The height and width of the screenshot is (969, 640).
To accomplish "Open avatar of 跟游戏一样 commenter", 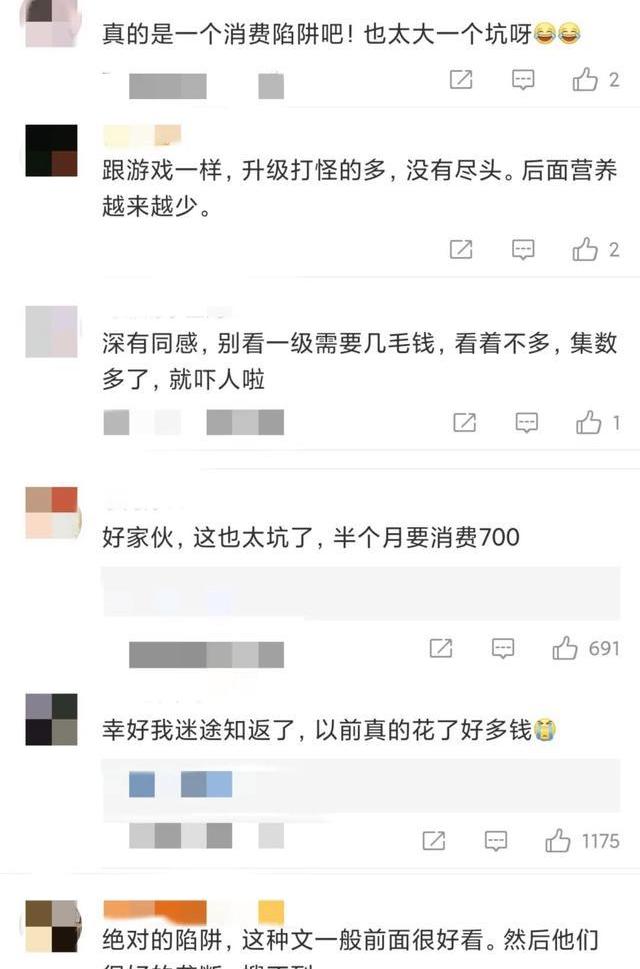I will tap(51, 151).
